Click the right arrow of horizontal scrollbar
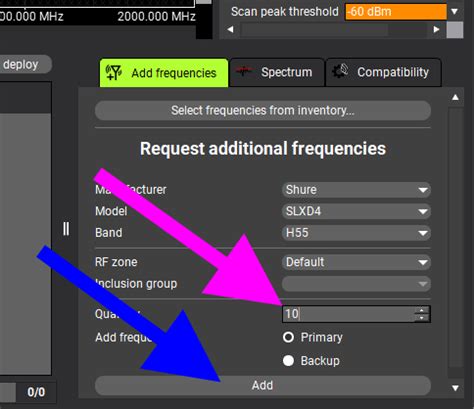The height and width of the screenshot is (409, 474). (436, 30)
